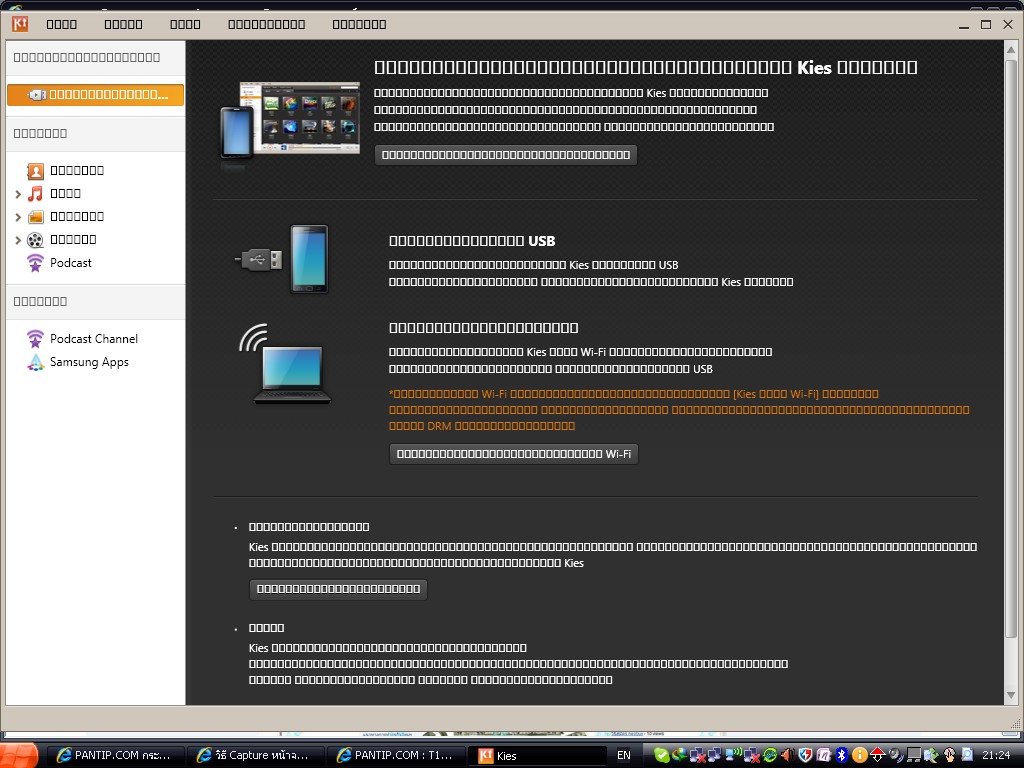Click the Bluetooth tray icon

[x=842, y=756]
